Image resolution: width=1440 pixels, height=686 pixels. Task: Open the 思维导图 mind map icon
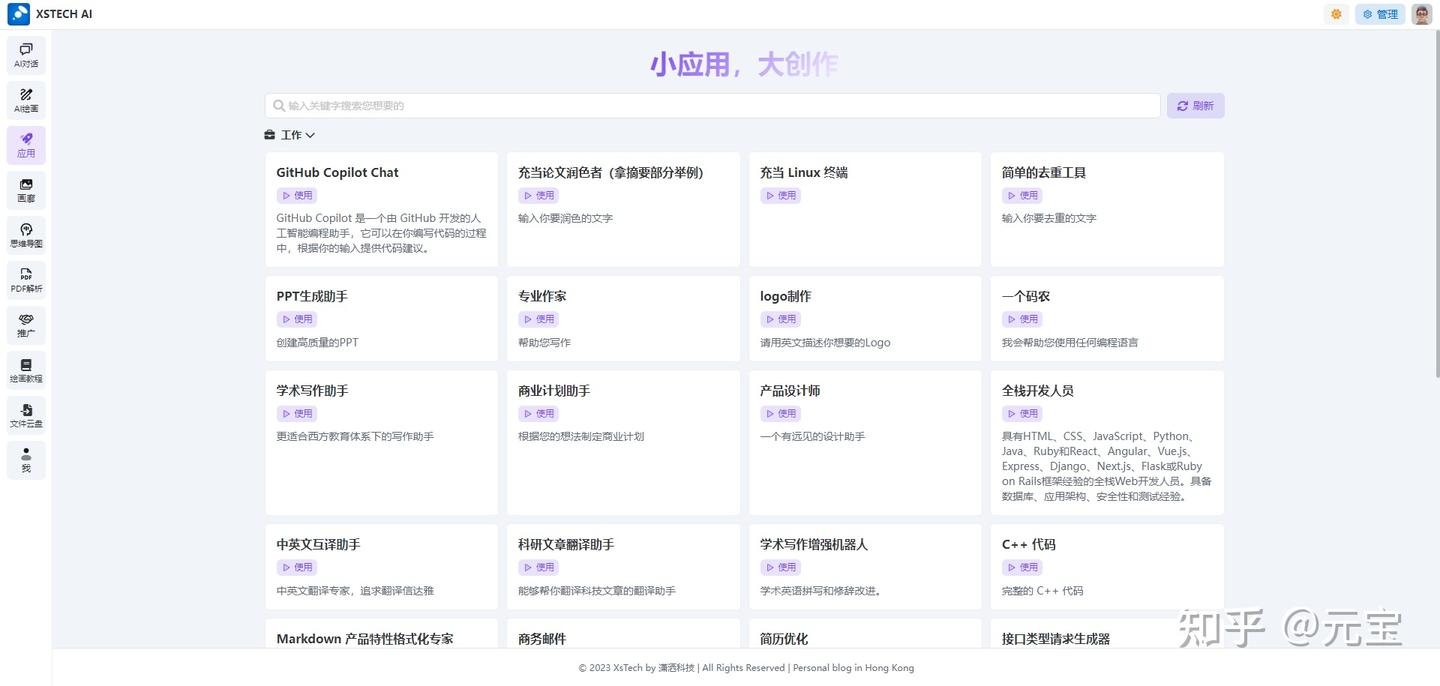click(26, 235)
